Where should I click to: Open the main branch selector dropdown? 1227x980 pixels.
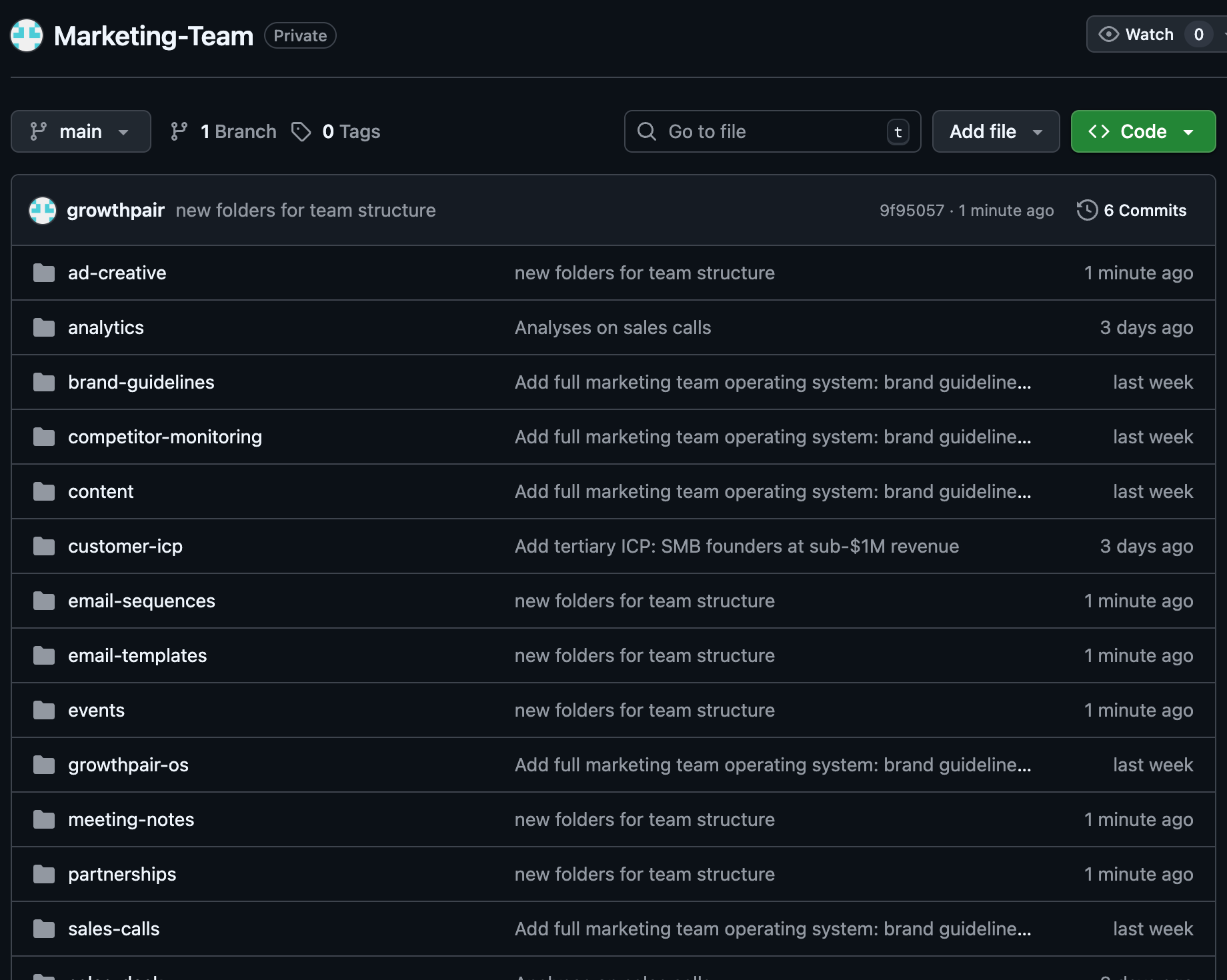81,131
